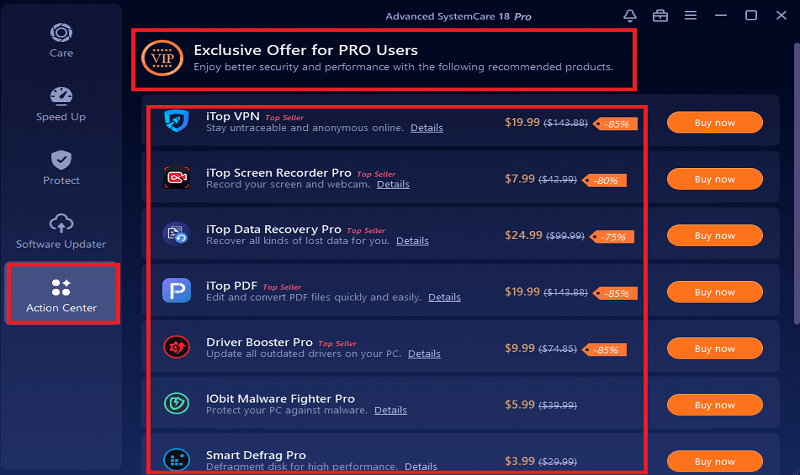The height and width of the screenshot is (475, 800).
Task: Open Details link for Driver Booster Pro
Action: pos(424,354)
